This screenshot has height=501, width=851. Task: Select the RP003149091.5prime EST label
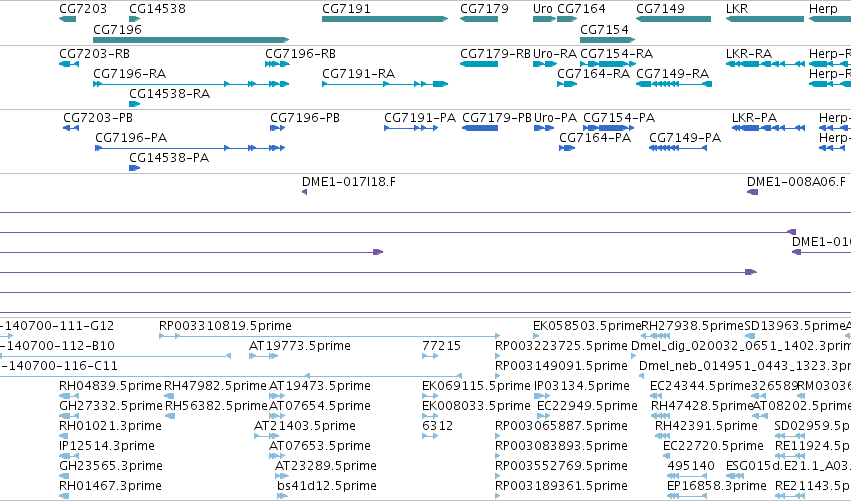click(561, 366)
